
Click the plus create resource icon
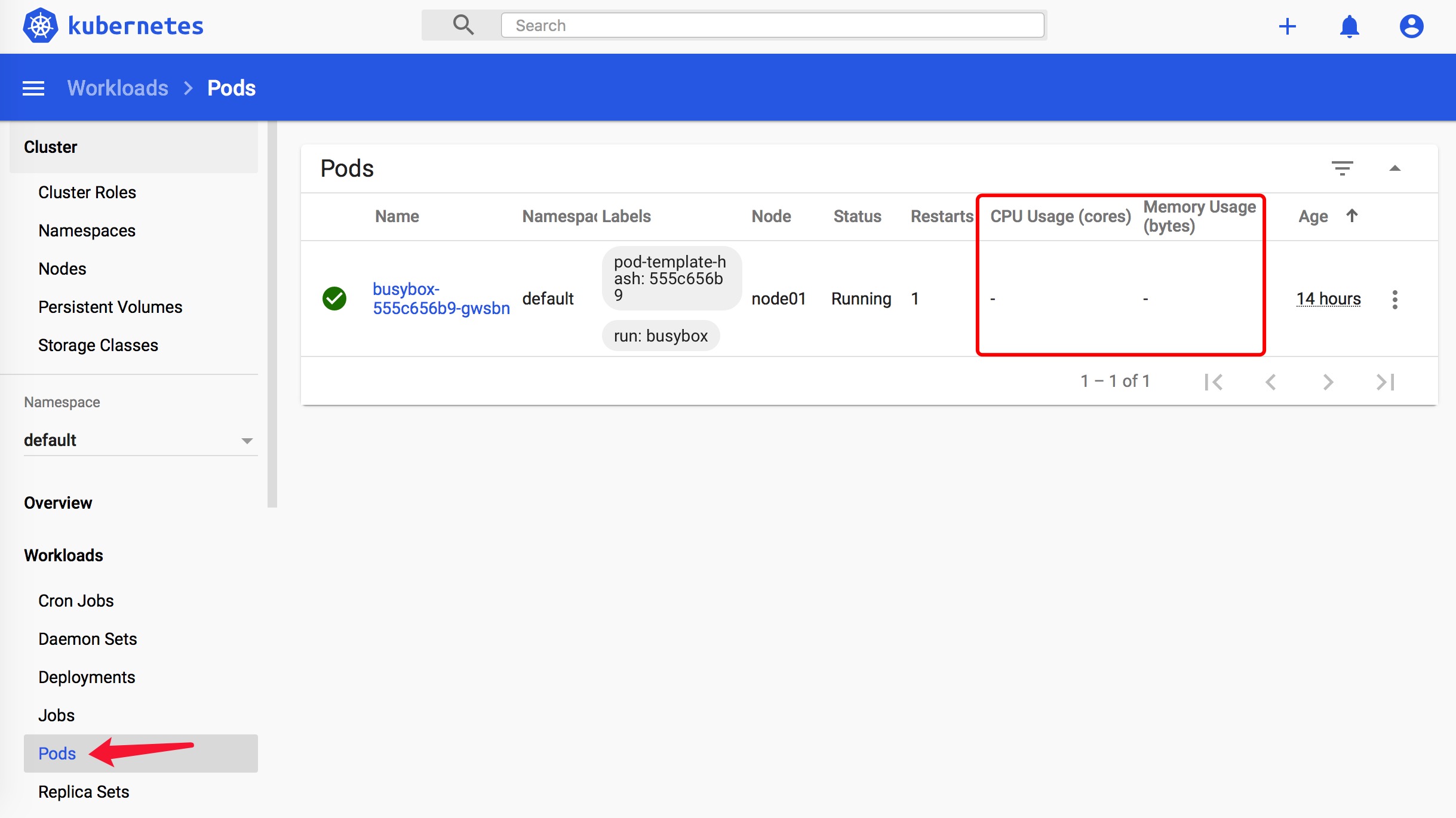[1288, 26]
